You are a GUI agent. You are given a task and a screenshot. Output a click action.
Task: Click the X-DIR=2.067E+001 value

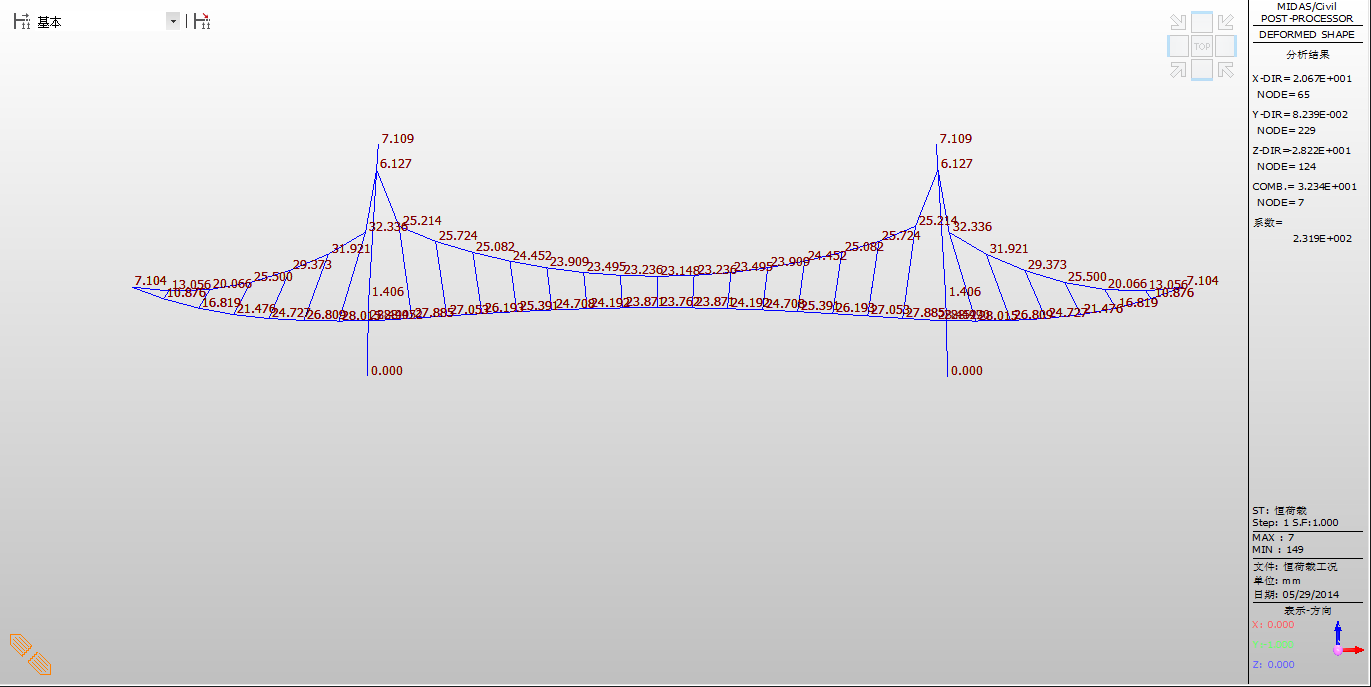(1301, 78)
